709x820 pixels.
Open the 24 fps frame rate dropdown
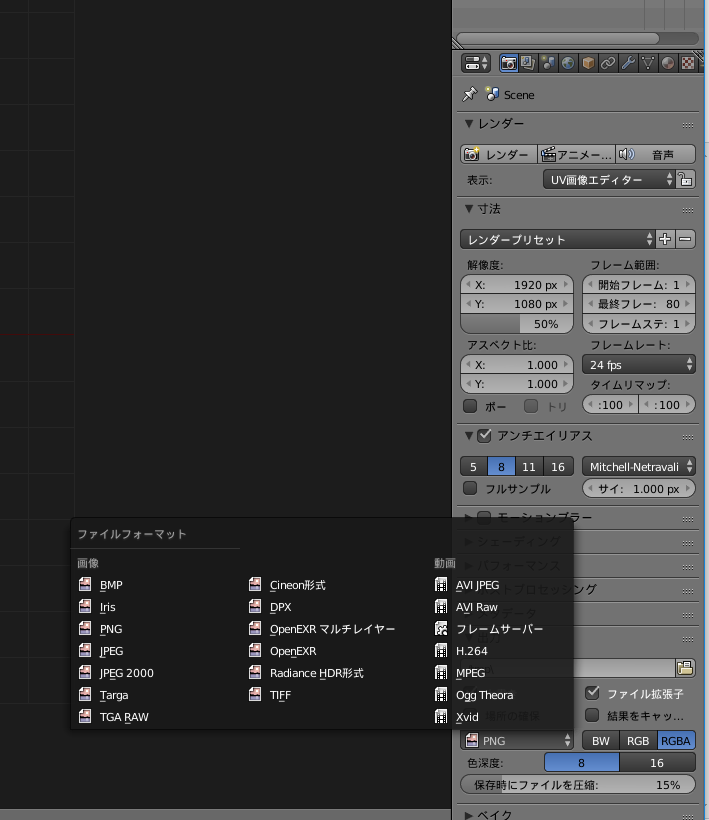point(638,365)
